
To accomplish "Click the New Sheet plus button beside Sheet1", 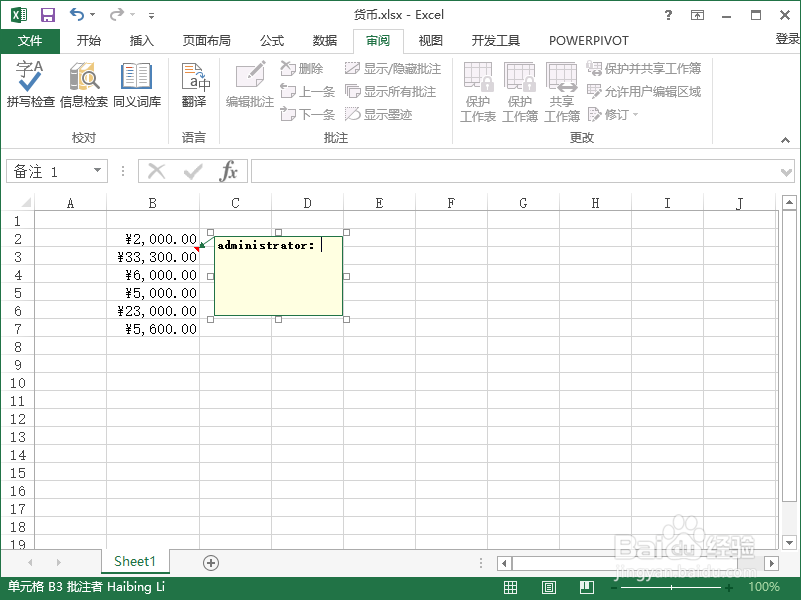I will tap(210, 562).
